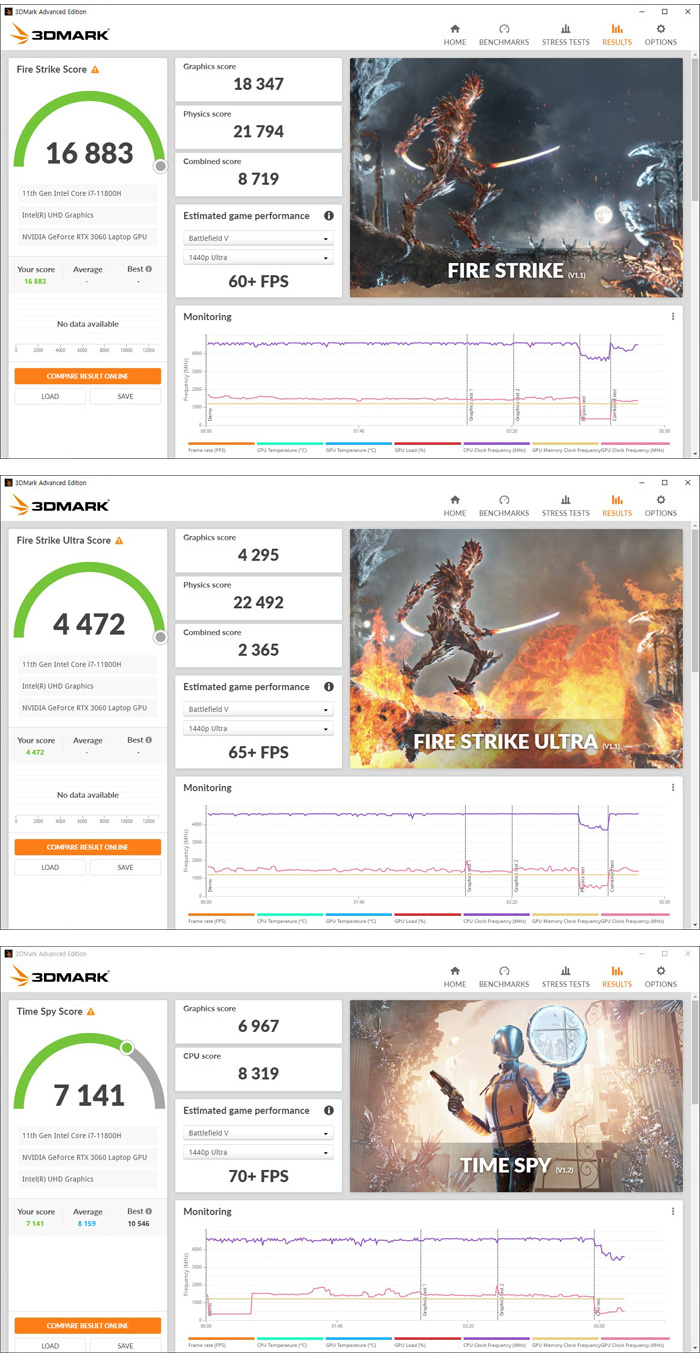Open Monitoring three-dot menu in Fire Strike window
This screenshot has height=1357, width=700.
[673, 317]
